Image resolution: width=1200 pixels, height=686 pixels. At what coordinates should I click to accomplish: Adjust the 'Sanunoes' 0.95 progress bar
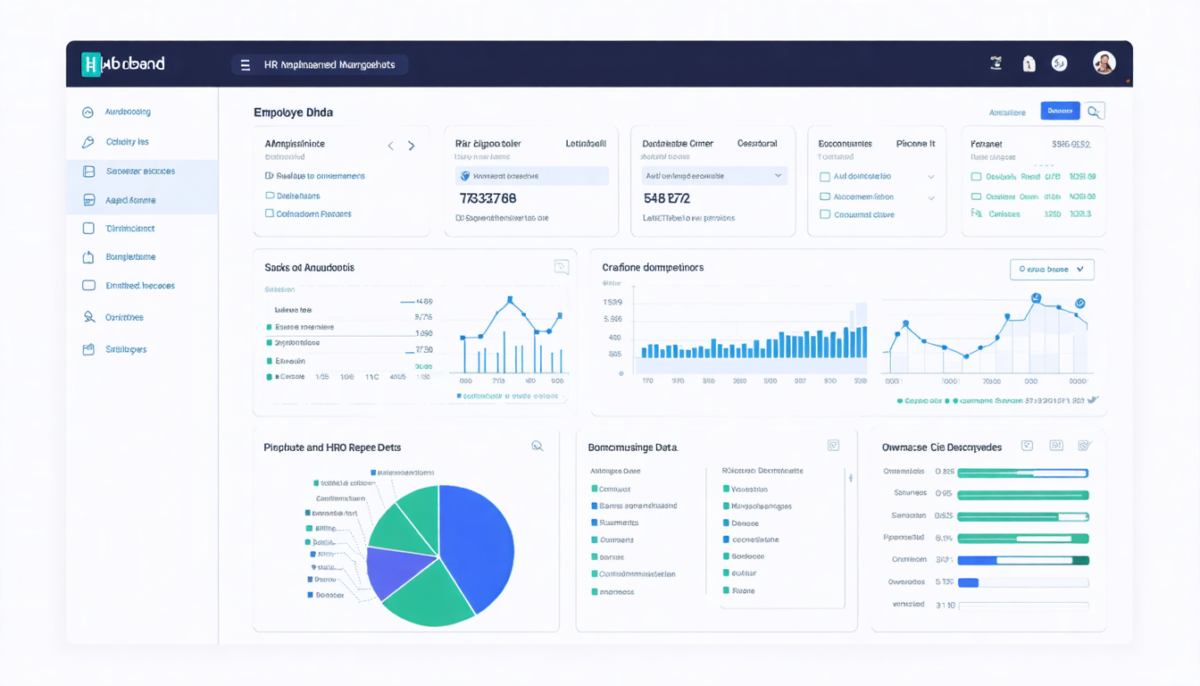click(x=1023, y=495)
